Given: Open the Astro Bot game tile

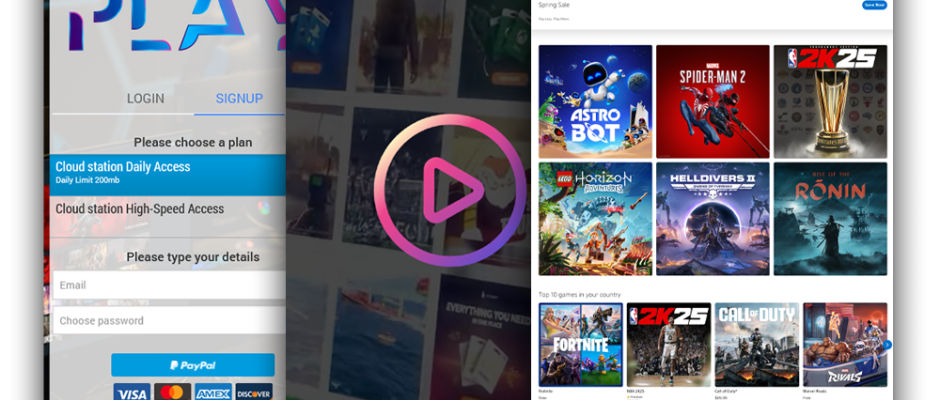Looking at the screenshot, I should pyautogui.click(x=595, y=102).
